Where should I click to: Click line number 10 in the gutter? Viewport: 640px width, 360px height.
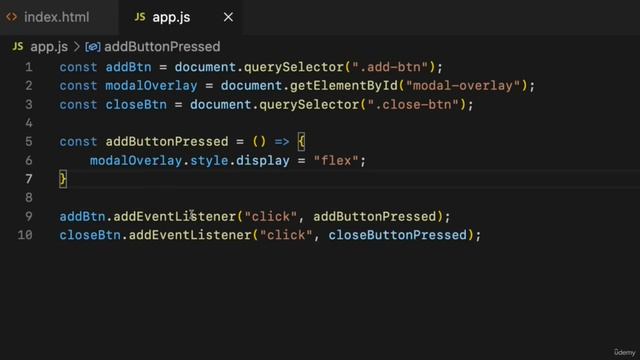pyautogui.click(x=25, y=235)
